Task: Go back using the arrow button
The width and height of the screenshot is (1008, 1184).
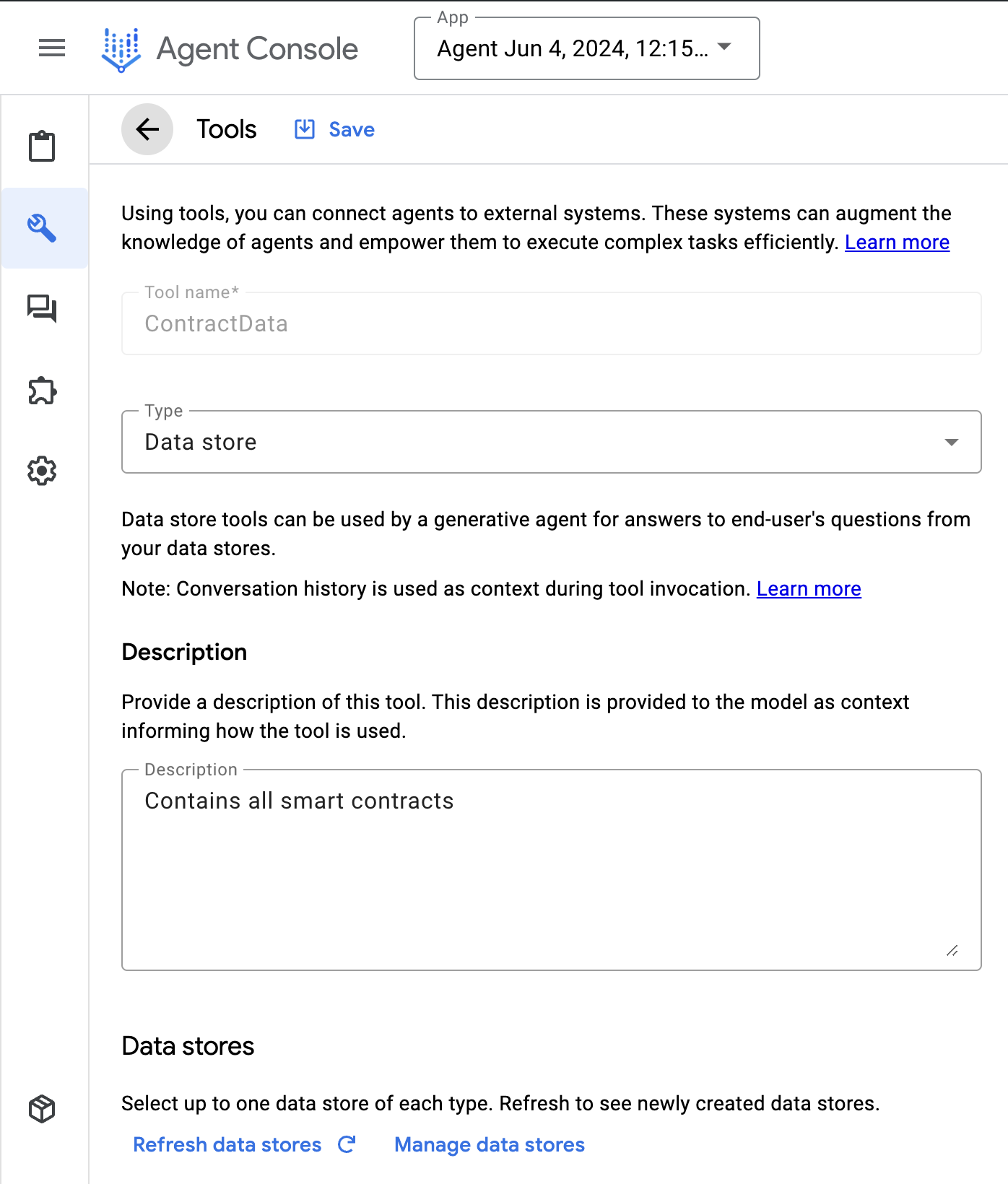Action: click(147, 129)
